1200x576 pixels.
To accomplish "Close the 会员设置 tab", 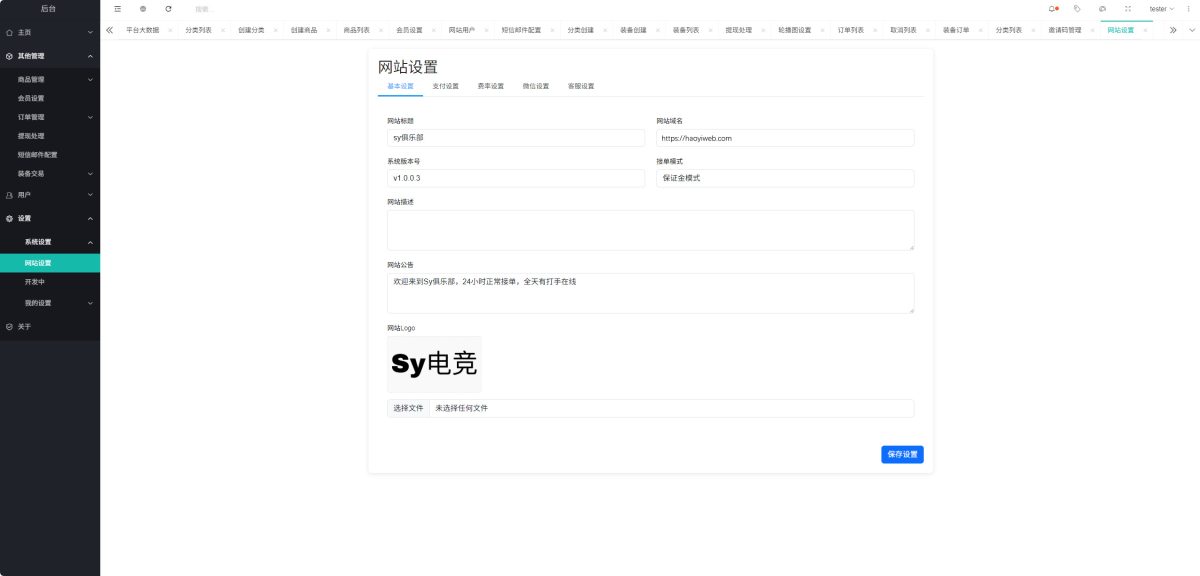I will point(434,30).
